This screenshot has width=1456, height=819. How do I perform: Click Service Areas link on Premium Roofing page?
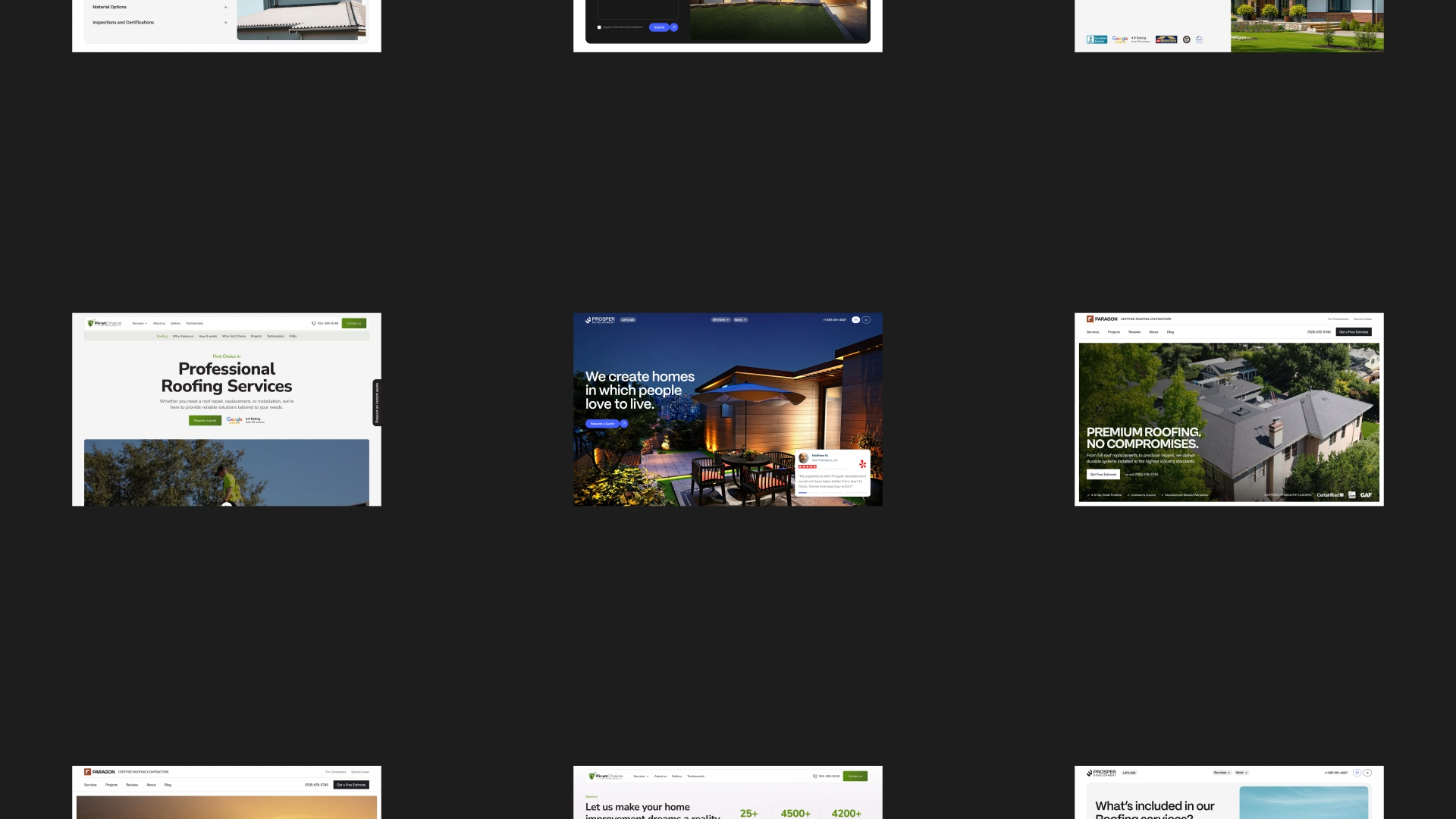(x=1363, y=319)
